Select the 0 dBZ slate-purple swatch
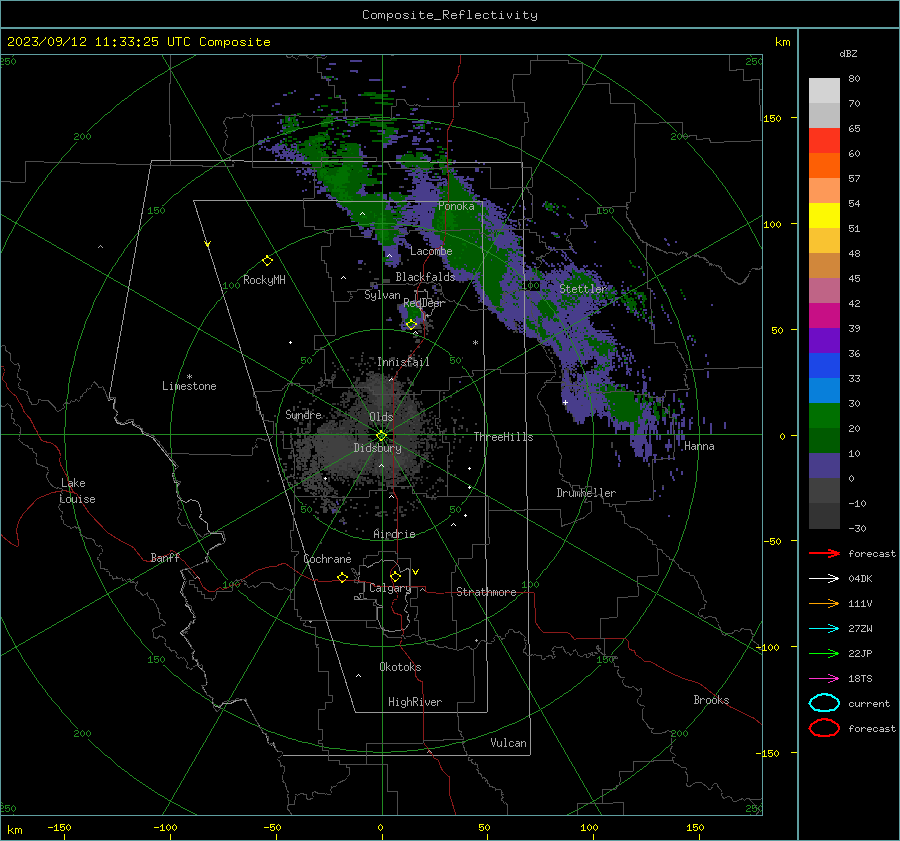 824,466
